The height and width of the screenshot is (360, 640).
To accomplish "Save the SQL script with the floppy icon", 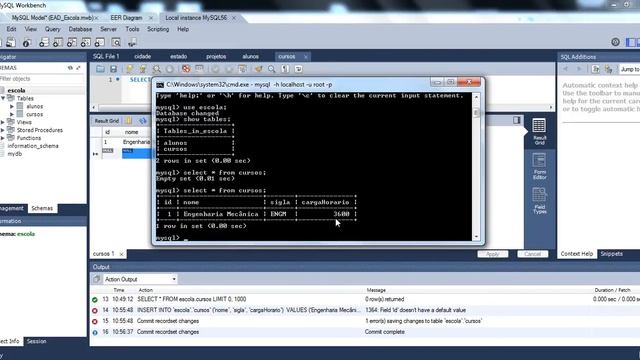I will pyautogui.click(x=113, y=69).
